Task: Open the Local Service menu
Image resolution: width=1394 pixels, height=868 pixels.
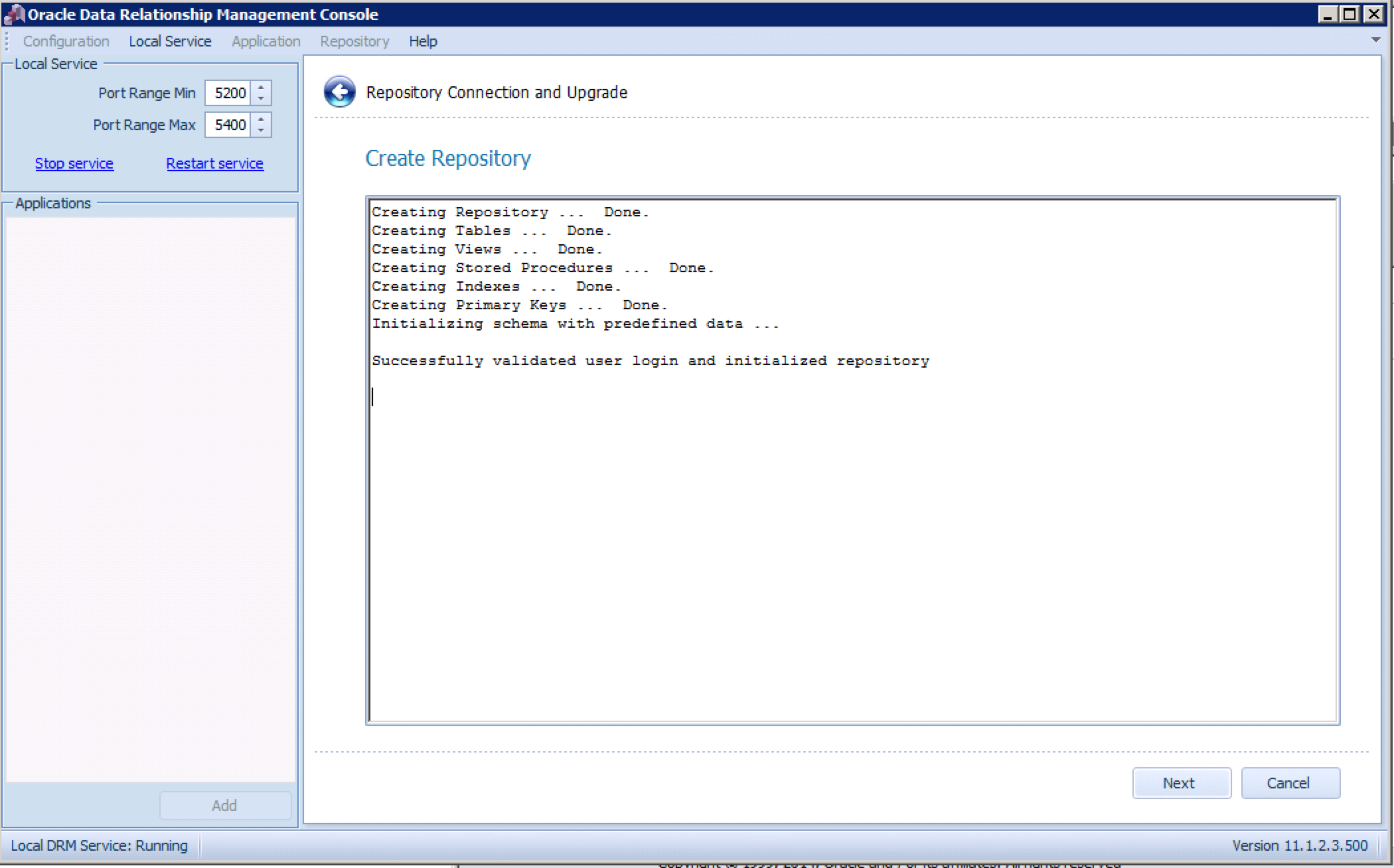Action: coord(170,41)
